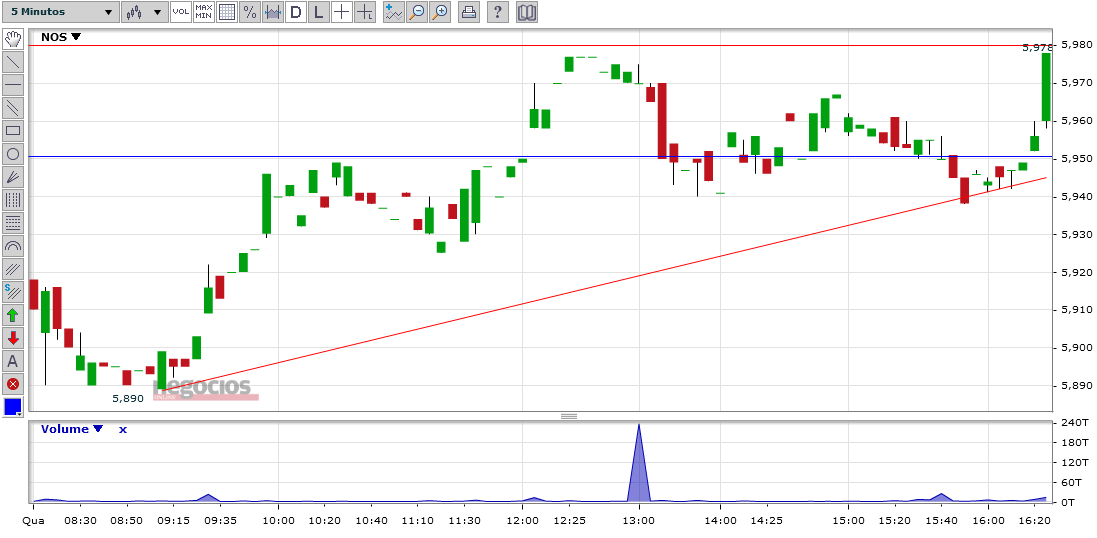Select the triple diagonal lines tool
The width and height of the screenshot is (1097, 538).
point(13,269)
